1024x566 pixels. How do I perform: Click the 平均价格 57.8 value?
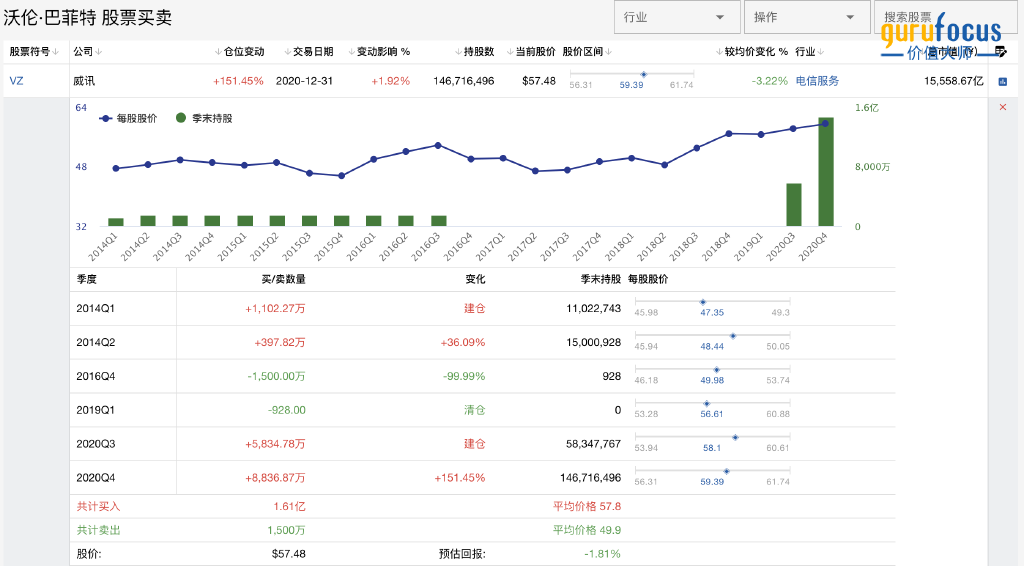click(587, 507)
